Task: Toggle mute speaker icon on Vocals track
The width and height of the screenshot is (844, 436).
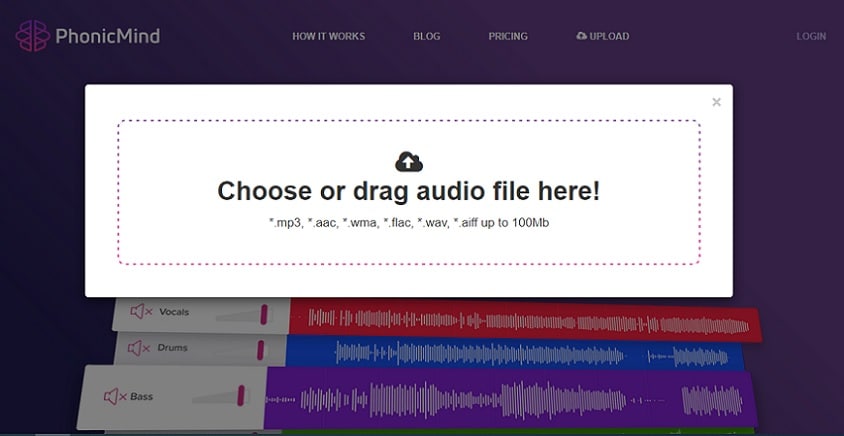Action: [141, 311]
